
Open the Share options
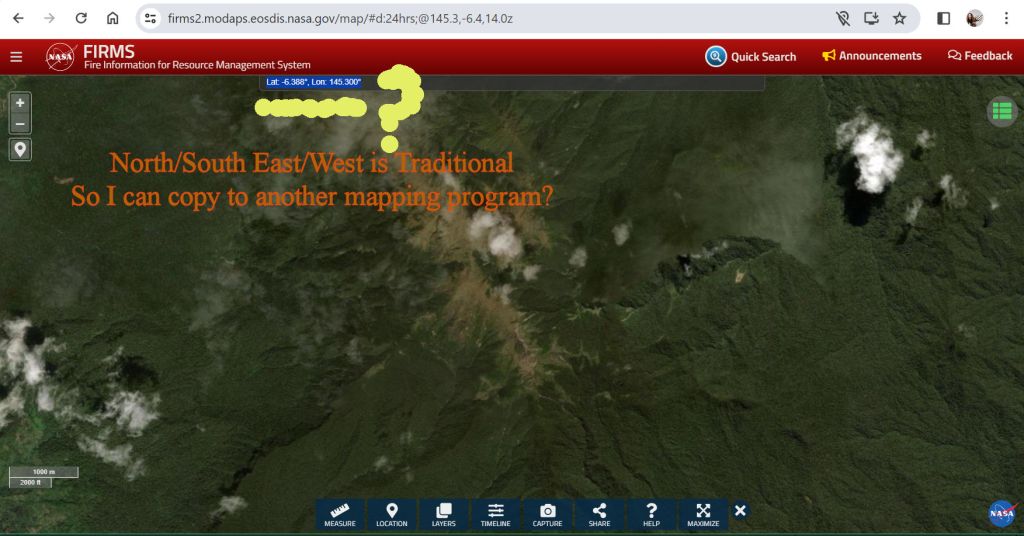(x=599, y=515)
